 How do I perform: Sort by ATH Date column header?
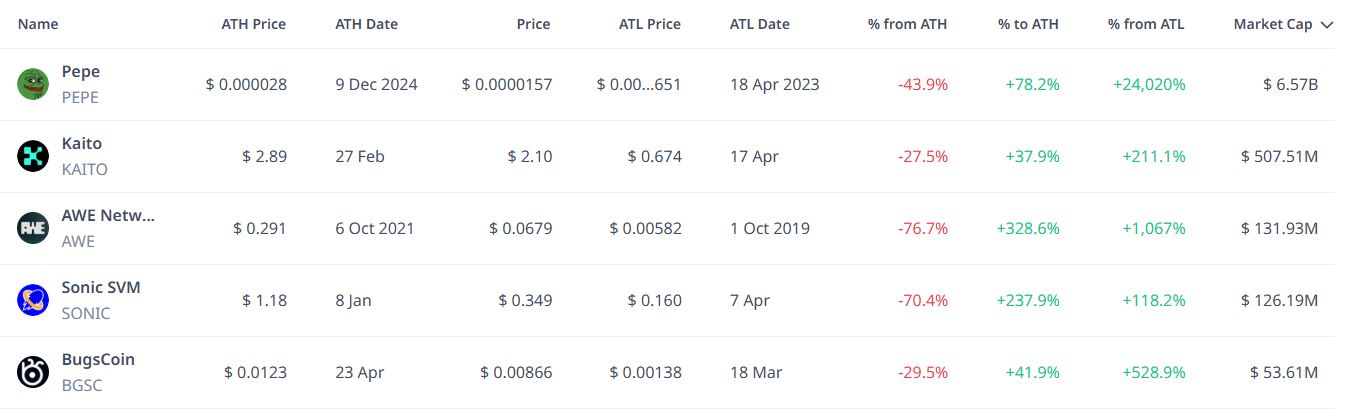[366, 24]
